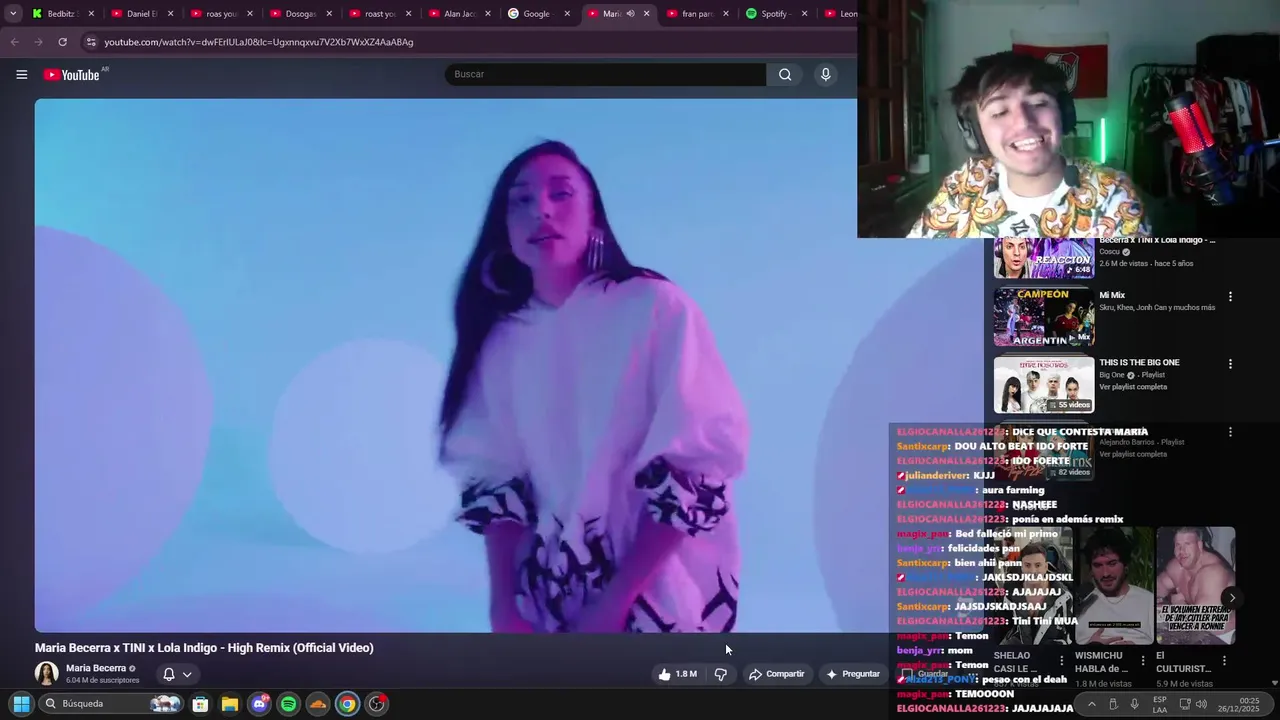
Task: Reload the page in Chrome
Action: tap(62, 42)
